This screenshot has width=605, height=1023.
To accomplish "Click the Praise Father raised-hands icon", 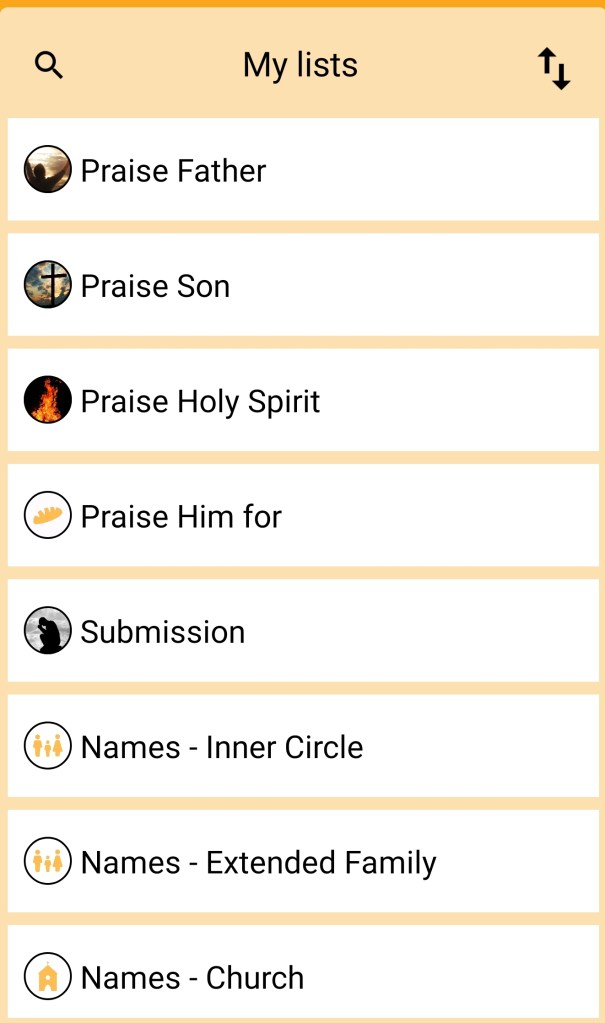I will coord(48,170).
